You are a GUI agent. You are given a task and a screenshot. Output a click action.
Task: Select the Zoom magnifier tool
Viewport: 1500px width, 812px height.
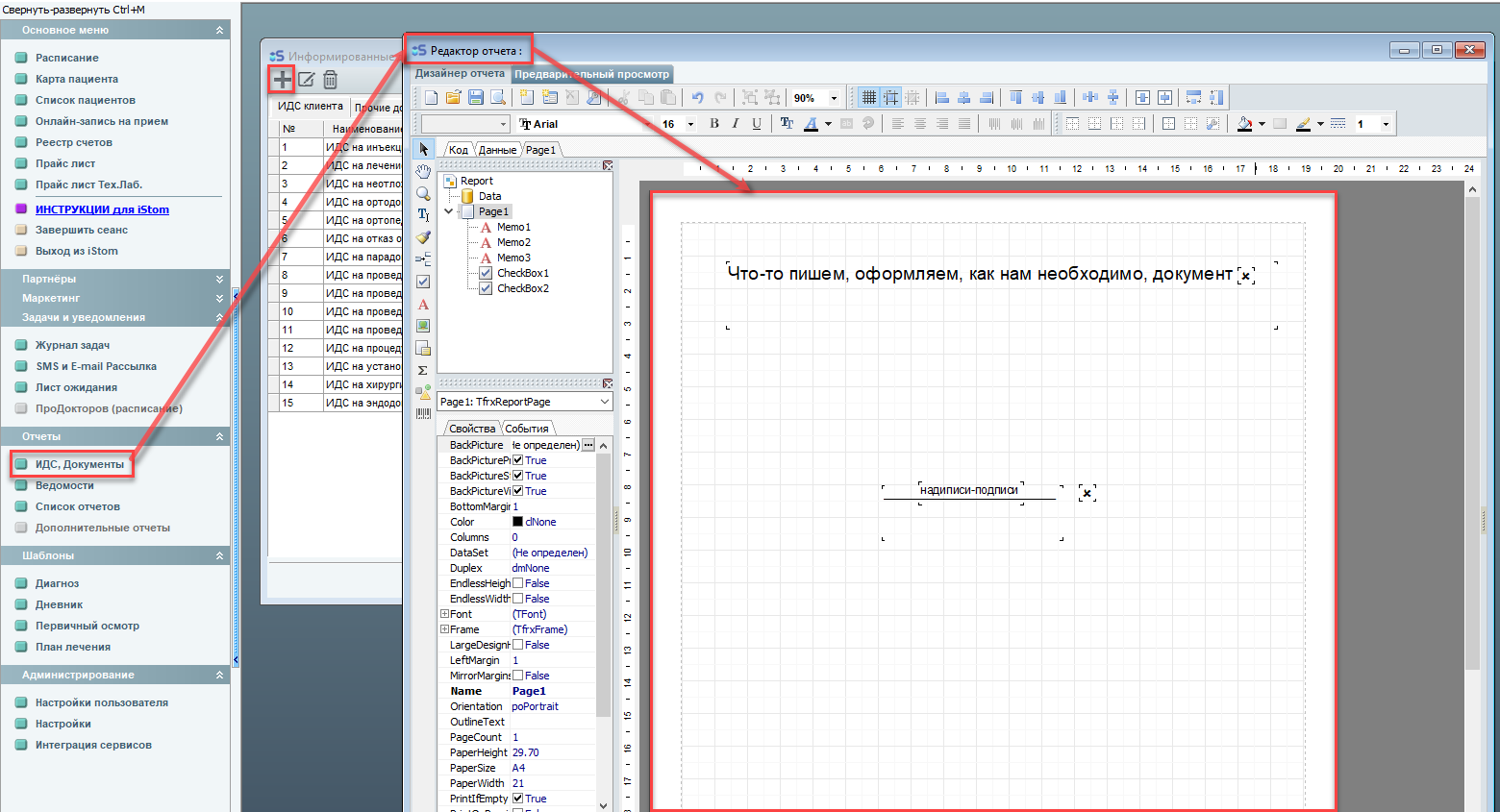click(423, 193)
